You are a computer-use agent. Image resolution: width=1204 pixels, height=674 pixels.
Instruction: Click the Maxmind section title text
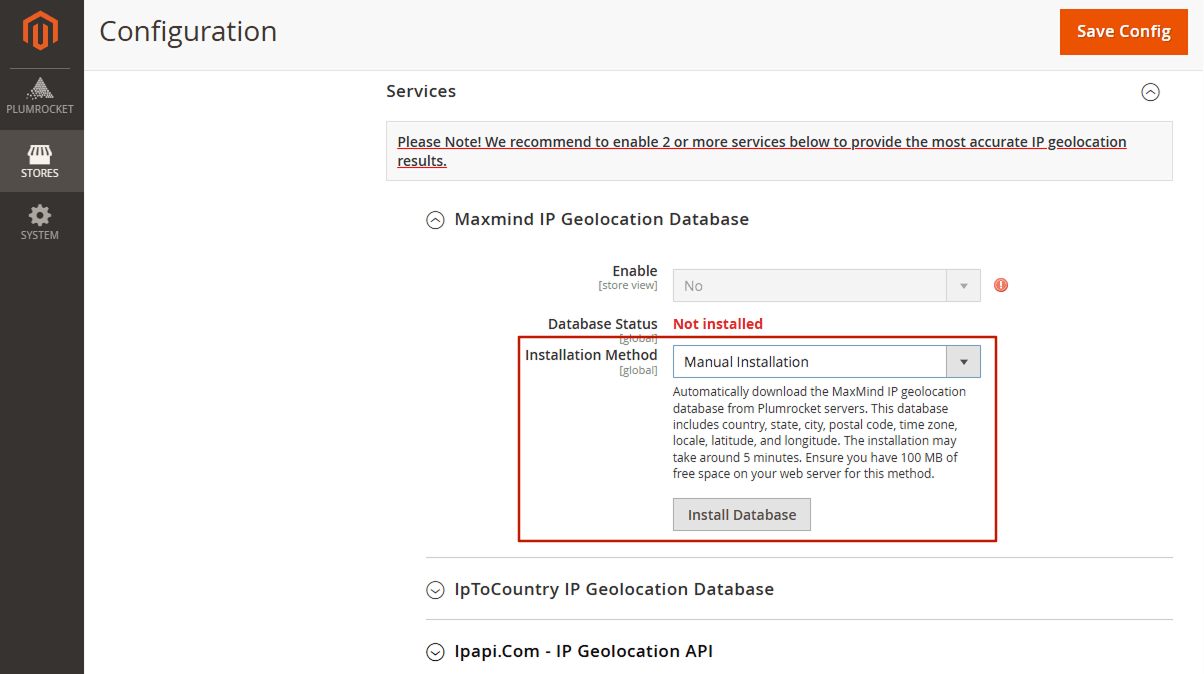601,219
